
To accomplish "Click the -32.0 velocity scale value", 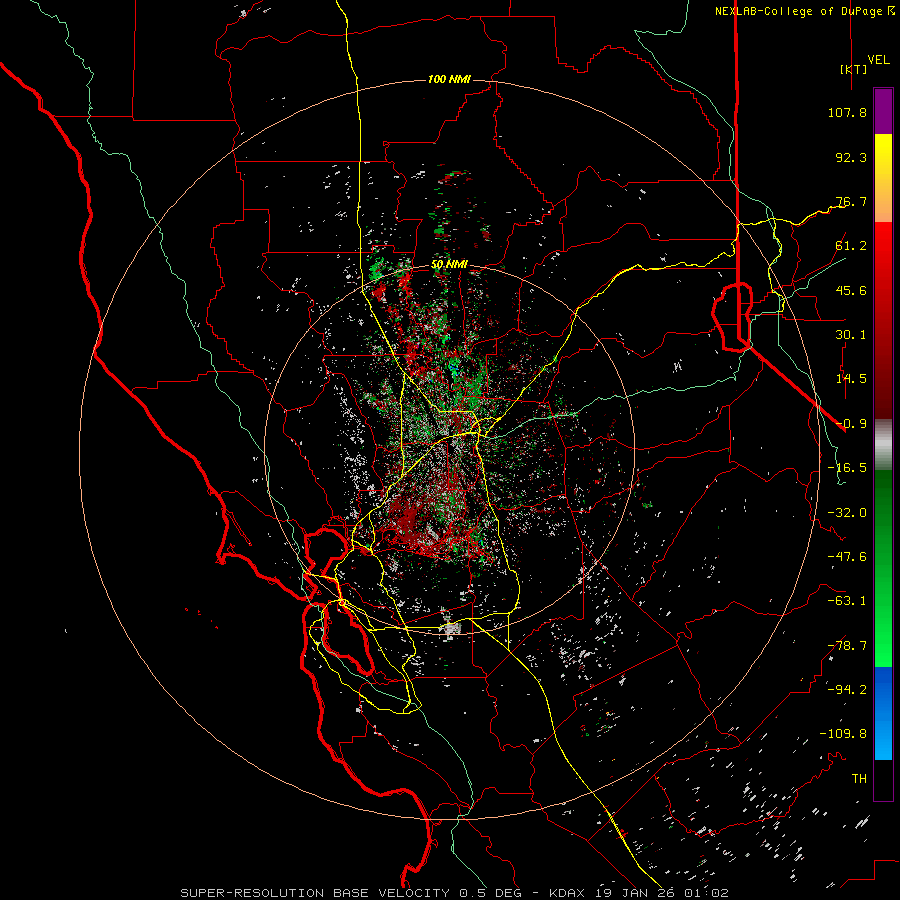I will click(847, 513).
